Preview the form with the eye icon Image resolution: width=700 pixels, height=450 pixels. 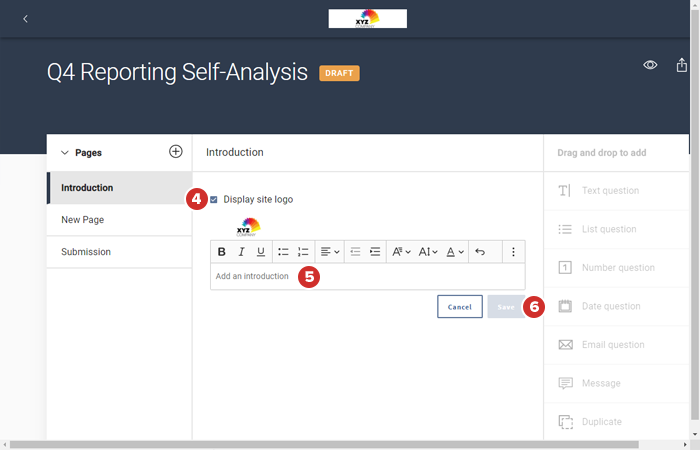click(650, 65)
